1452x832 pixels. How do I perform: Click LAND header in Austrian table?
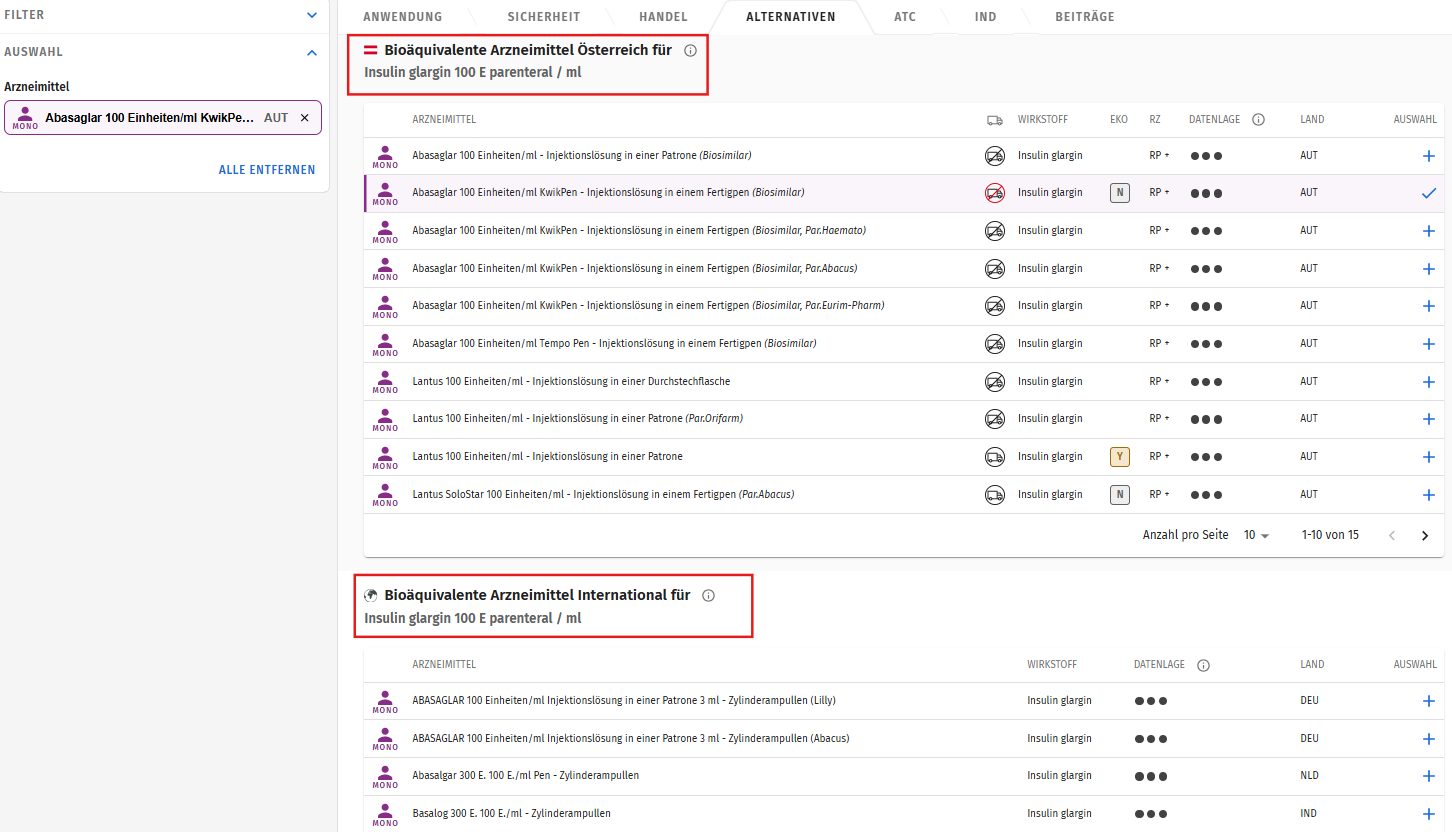pyautogui.click(x=1312, y=120)
